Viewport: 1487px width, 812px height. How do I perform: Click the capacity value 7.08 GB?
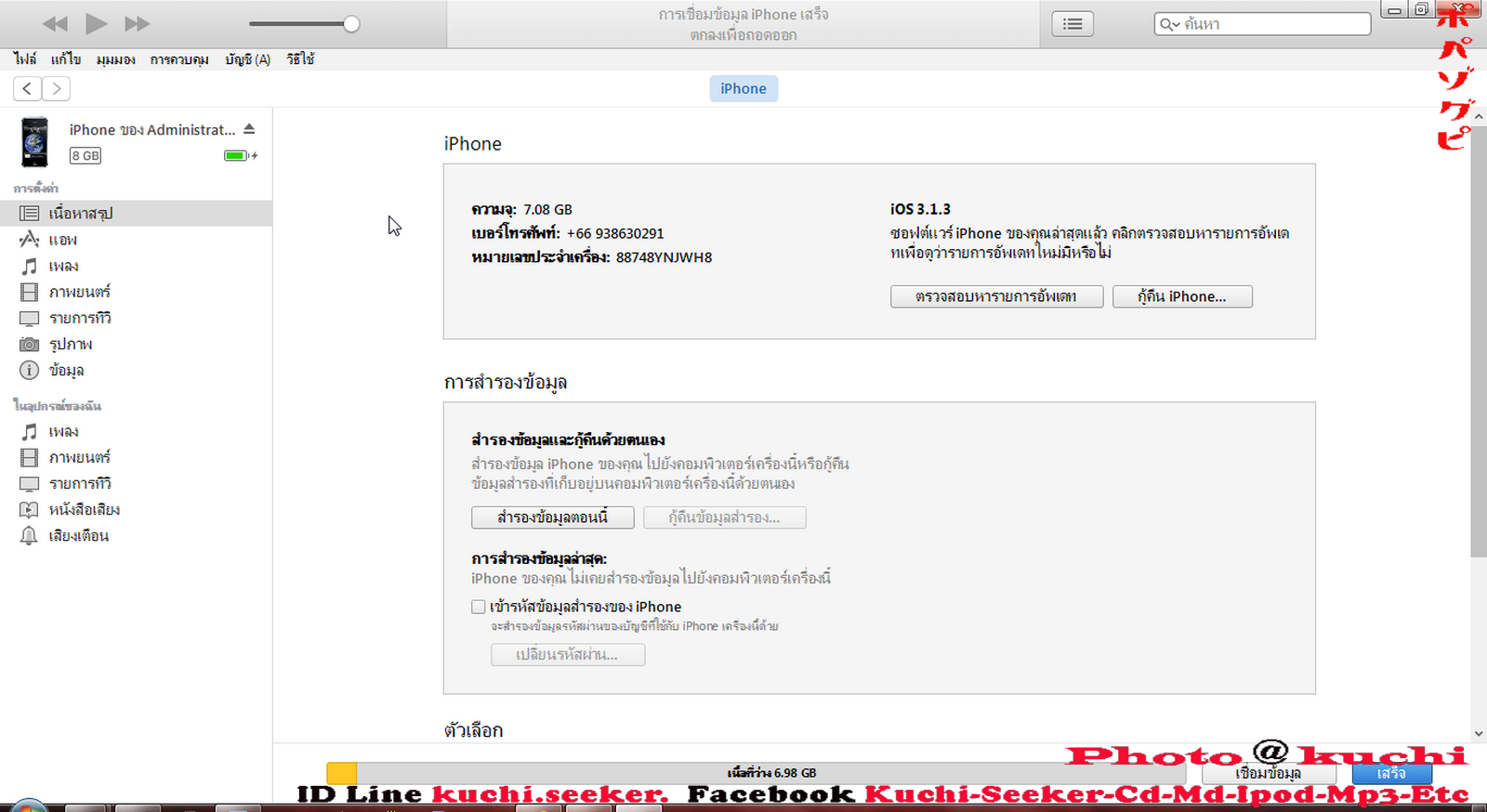[x=547, y=209]
